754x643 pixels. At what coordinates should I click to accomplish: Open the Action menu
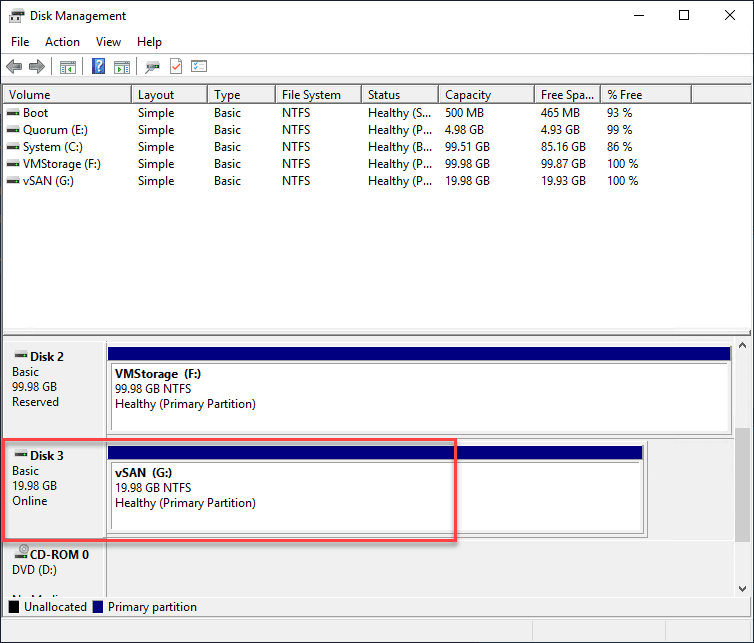coord(63,42)
